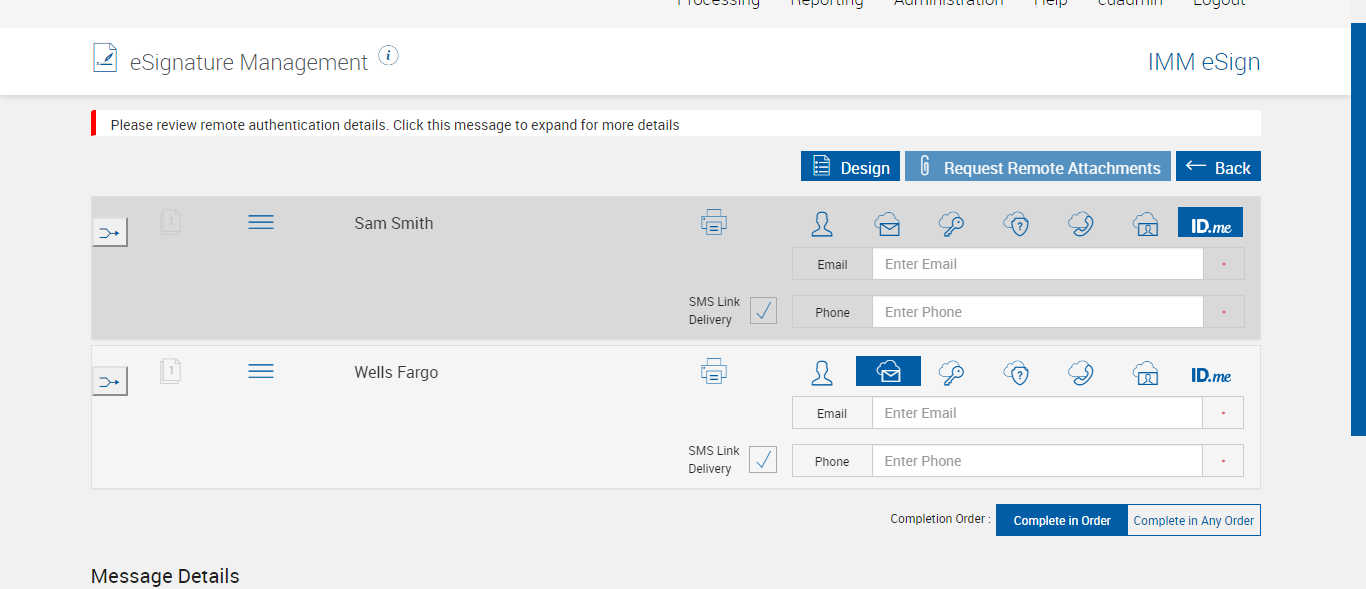This screenshot has height=589, width=1366.
Task: Select email cloud authentication for Sam Smith
Action: pyautogui.click(x=887, y=224)
